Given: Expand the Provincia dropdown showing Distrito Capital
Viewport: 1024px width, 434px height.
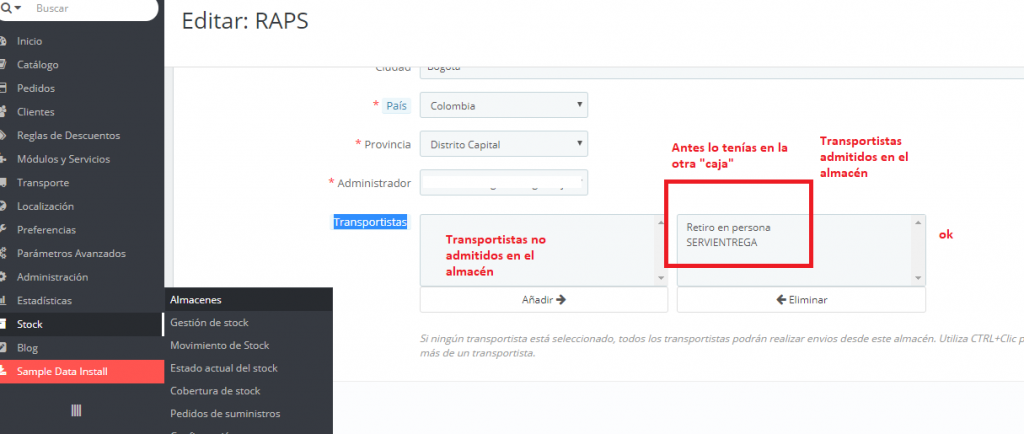Looking at the screenshot, I should (503, 144).
